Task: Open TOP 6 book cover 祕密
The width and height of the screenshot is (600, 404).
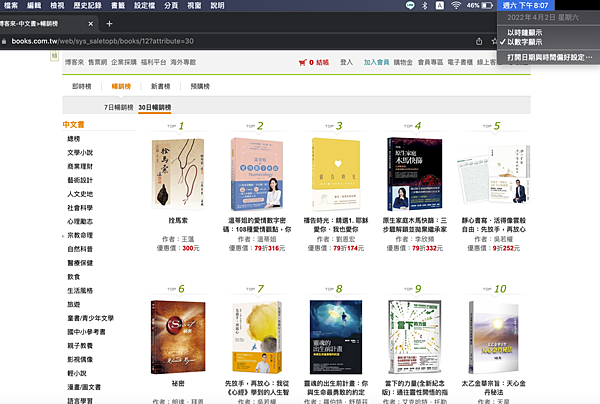Action: point(178,337)
